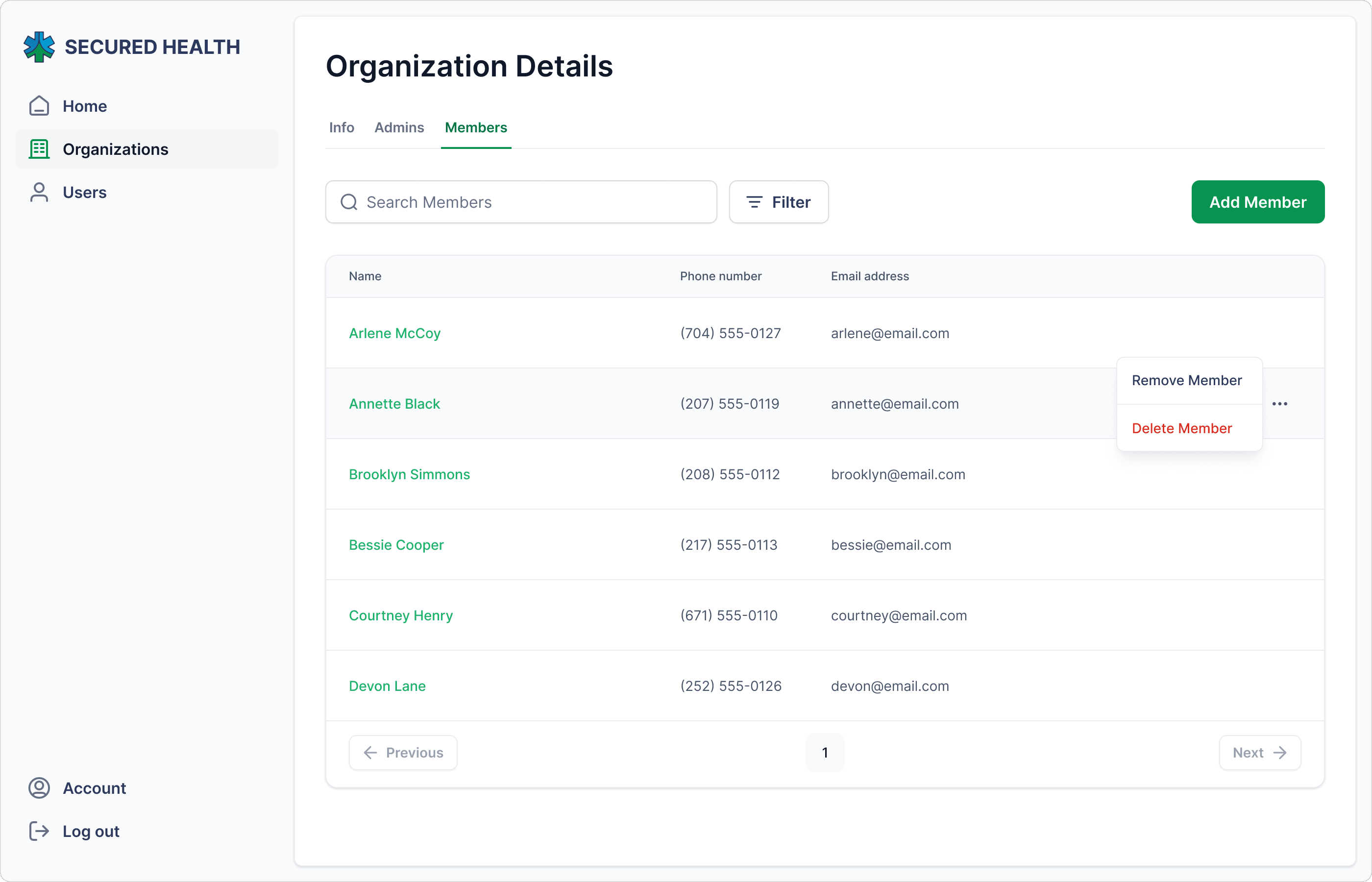Image resolution: width=1372 pixels, height=882 pixels.
Task: Click the magnifier icon in search box
Action: click(x=349, y=202)
